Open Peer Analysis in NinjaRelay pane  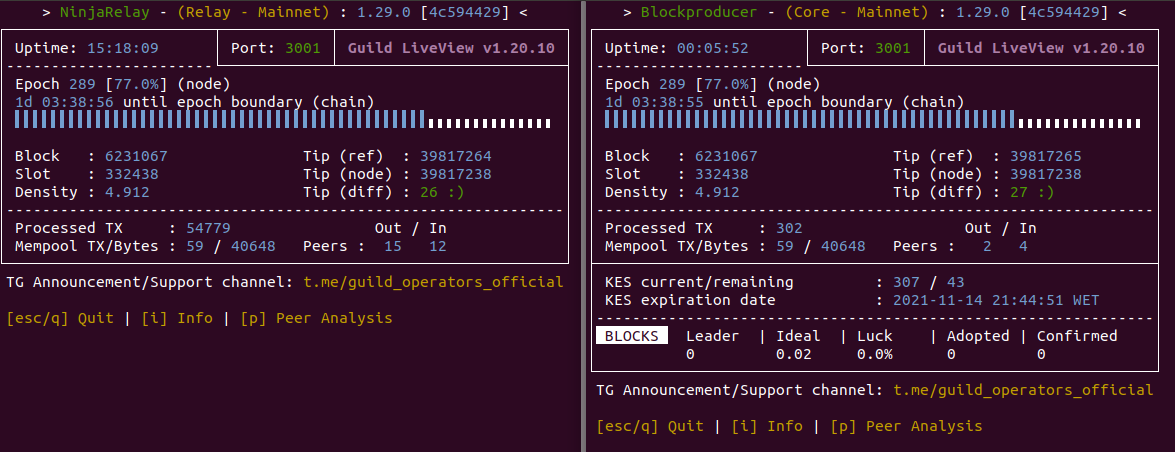click(x=316, y=318)
